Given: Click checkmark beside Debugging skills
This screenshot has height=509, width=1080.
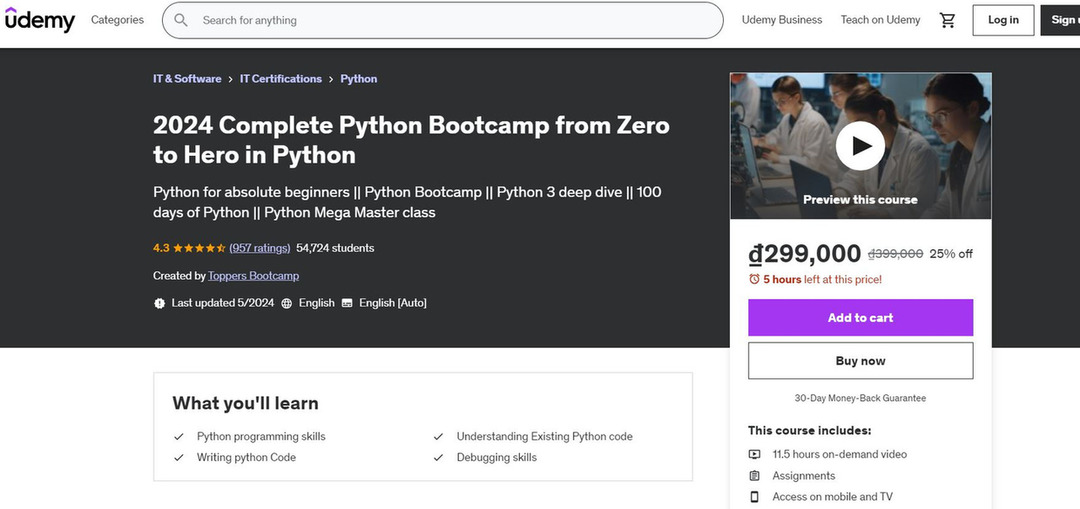Looking at the screenshot, I should click(438, 457).
